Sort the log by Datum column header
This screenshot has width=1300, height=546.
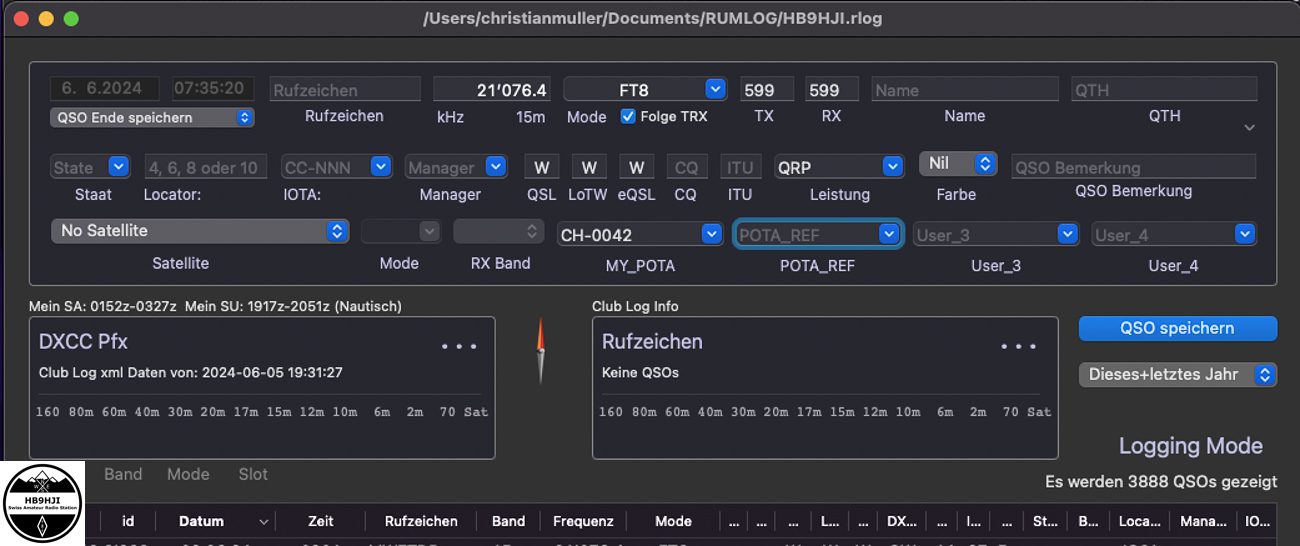[x=201, y=521]
